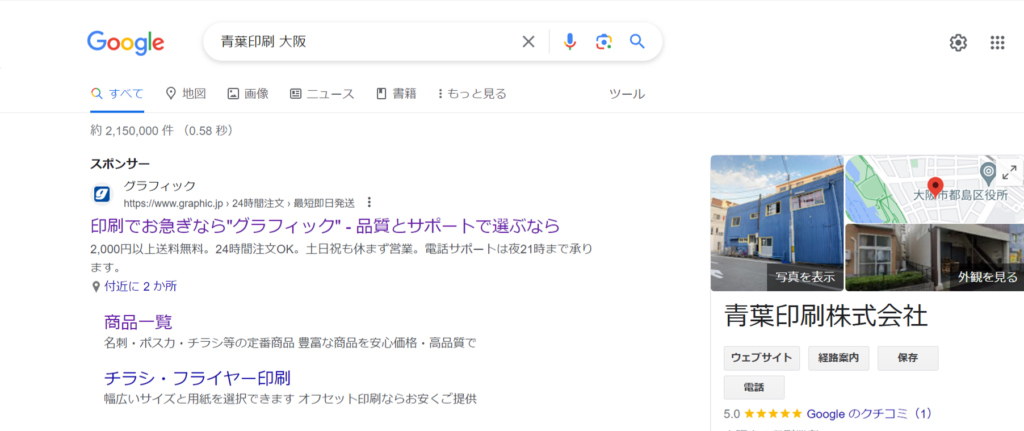
Task: Open the three-dot menu beside graphic.jp URL
Action: (370, 202)
